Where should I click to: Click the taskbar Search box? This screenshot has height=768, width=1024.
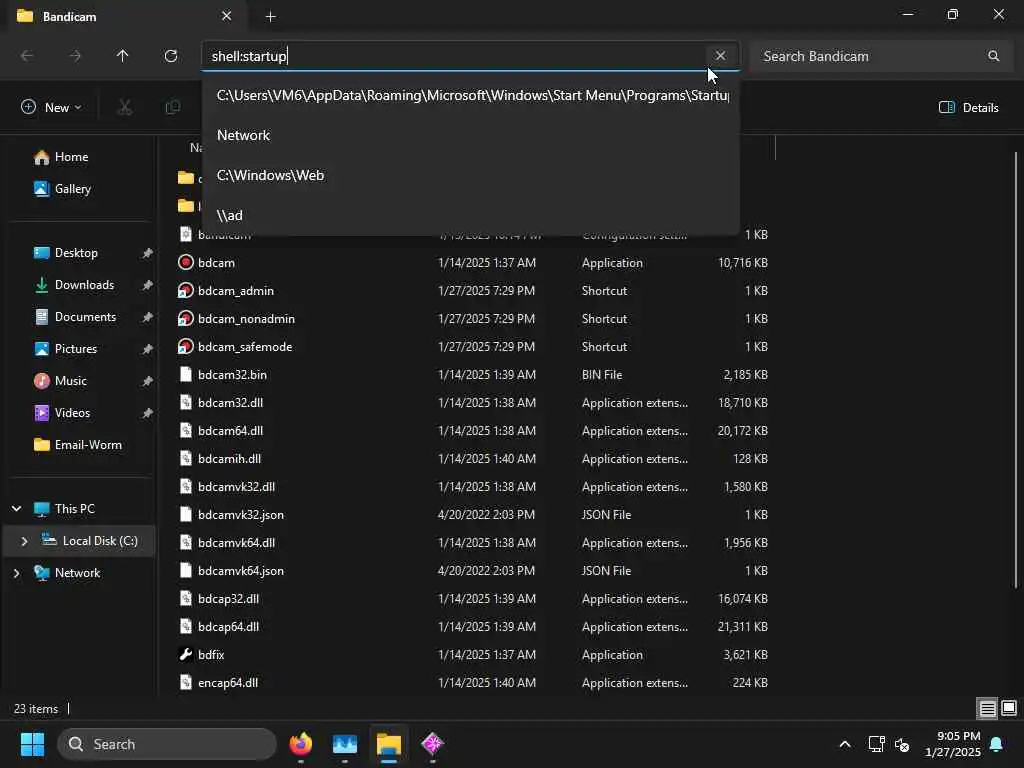point(167,744)
